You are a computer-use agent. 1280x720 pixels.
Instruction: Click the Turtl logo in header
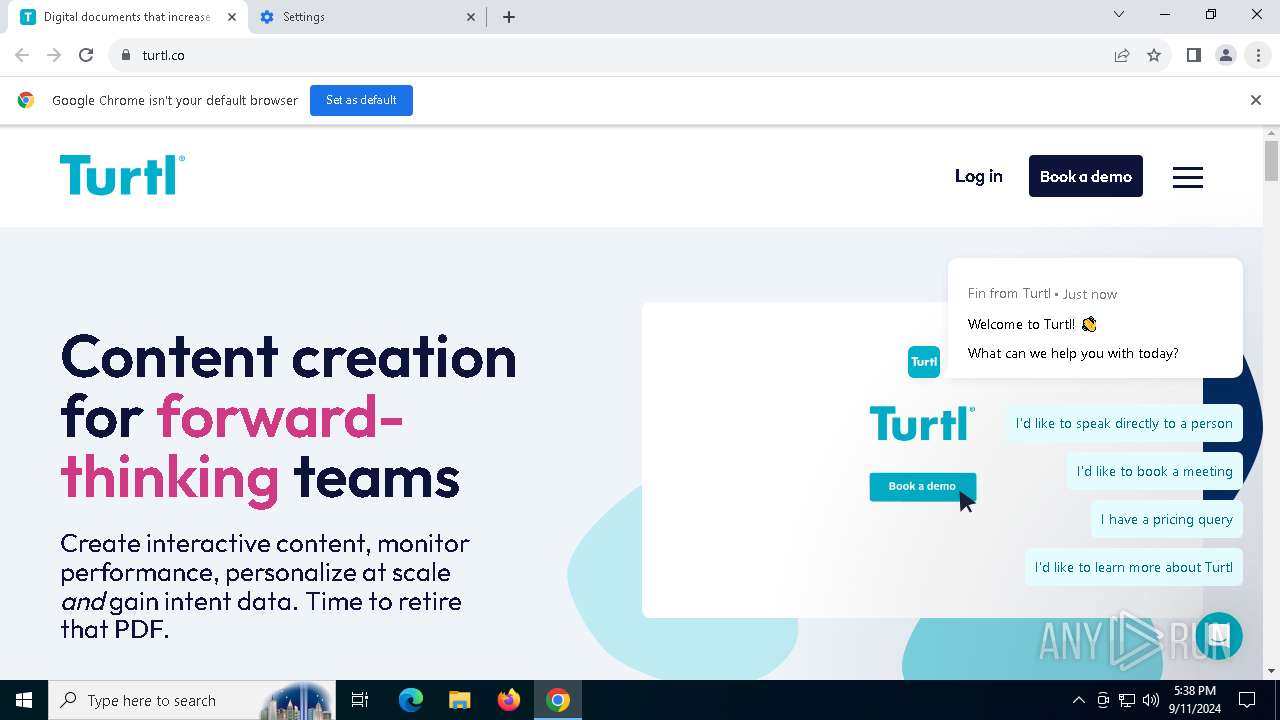122,176
